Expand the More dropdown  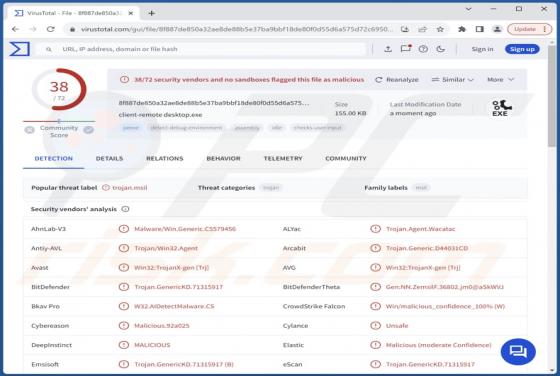coord(500,80)
